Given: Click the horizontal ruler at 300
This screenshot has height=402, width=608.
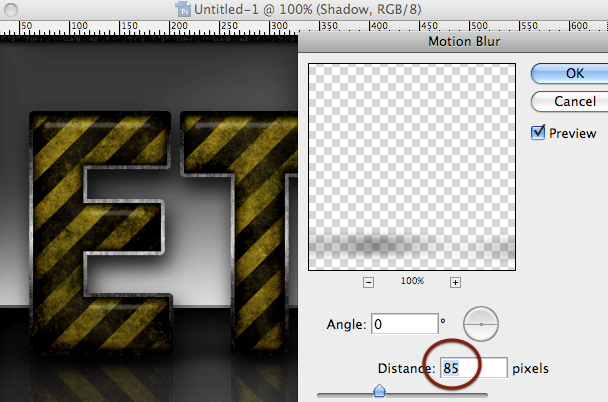Looking at the screenshot, I should click(x=279, y=26).
